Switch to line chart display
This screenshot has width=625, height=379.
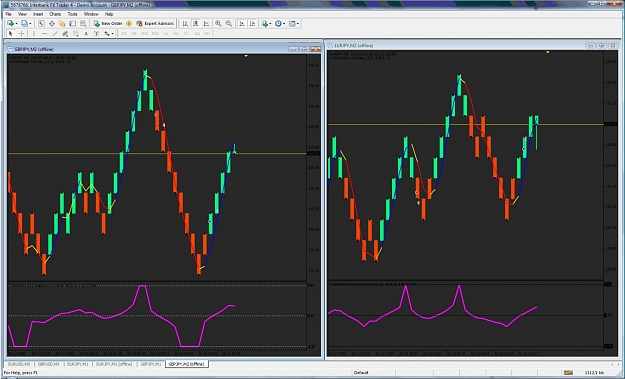pos(206,24)
